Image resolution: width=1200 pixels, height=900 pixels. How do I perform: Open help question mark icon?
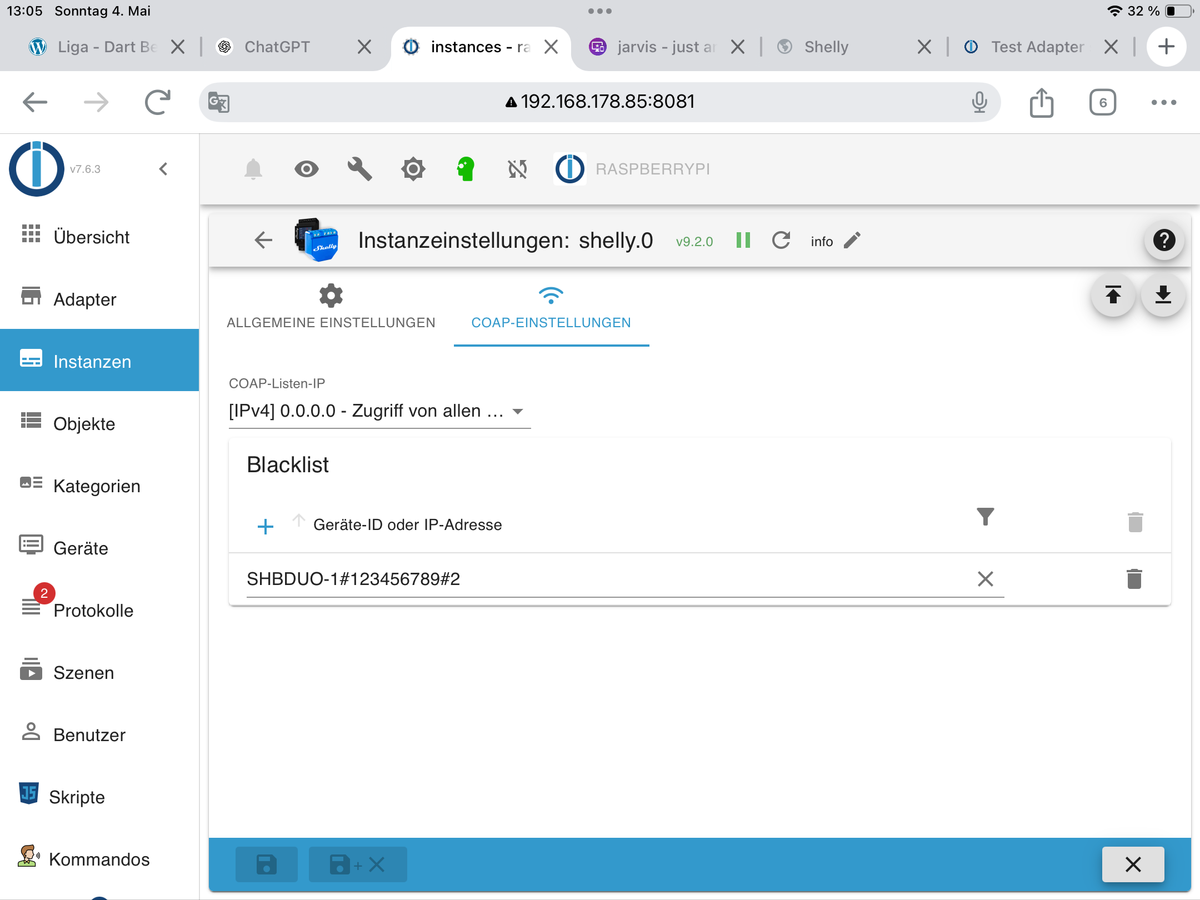coord(1163,240)
